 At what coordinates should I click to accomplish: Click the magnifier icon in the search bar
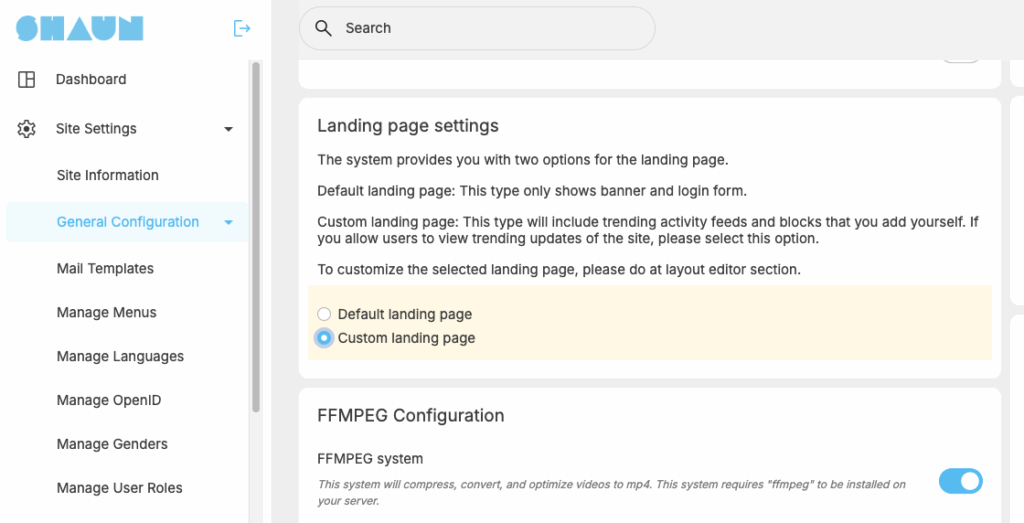(323, 28)
